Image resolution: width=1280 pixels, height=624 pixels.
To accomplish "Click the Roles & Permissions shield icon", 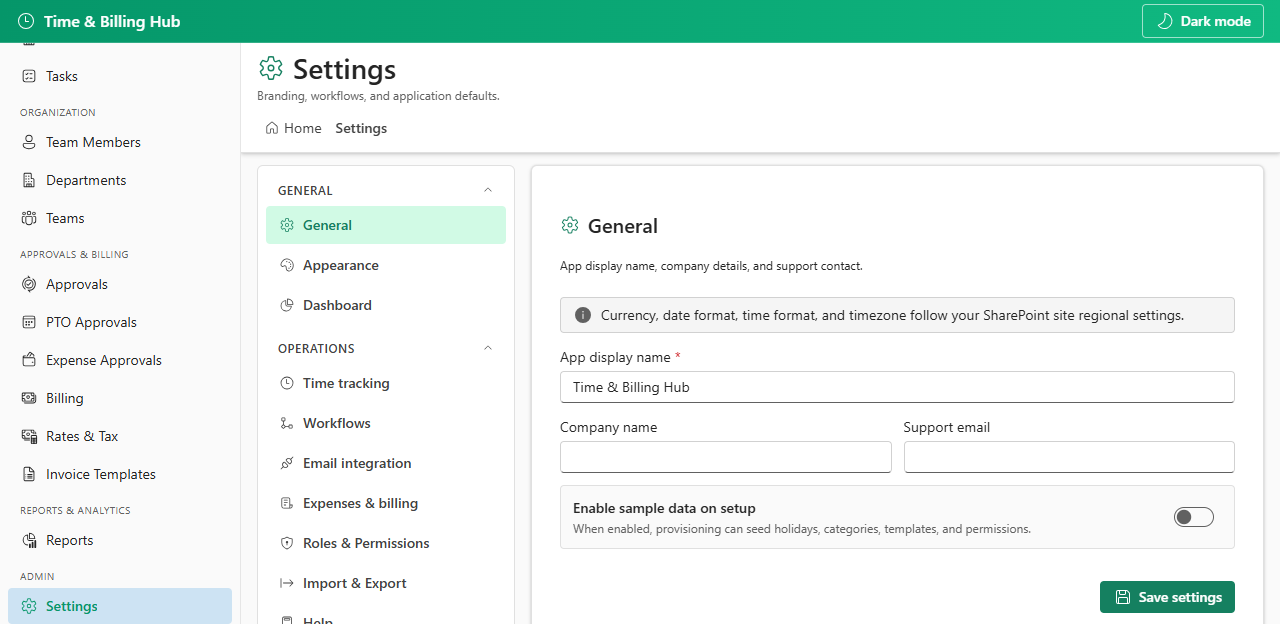I will [287, 543].
